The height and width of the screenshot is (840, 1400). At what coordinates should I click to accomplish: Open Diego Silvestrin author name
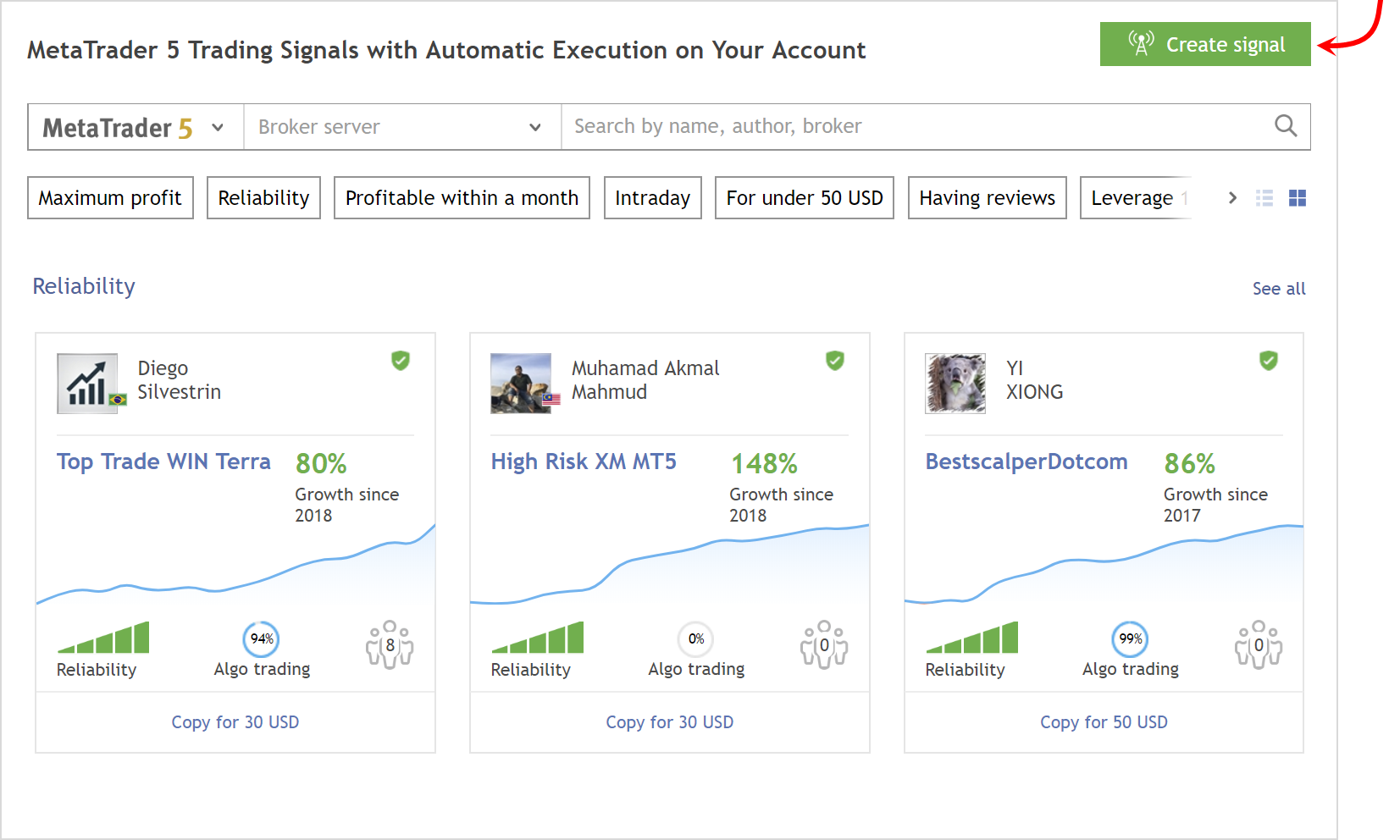pos(180,380)
